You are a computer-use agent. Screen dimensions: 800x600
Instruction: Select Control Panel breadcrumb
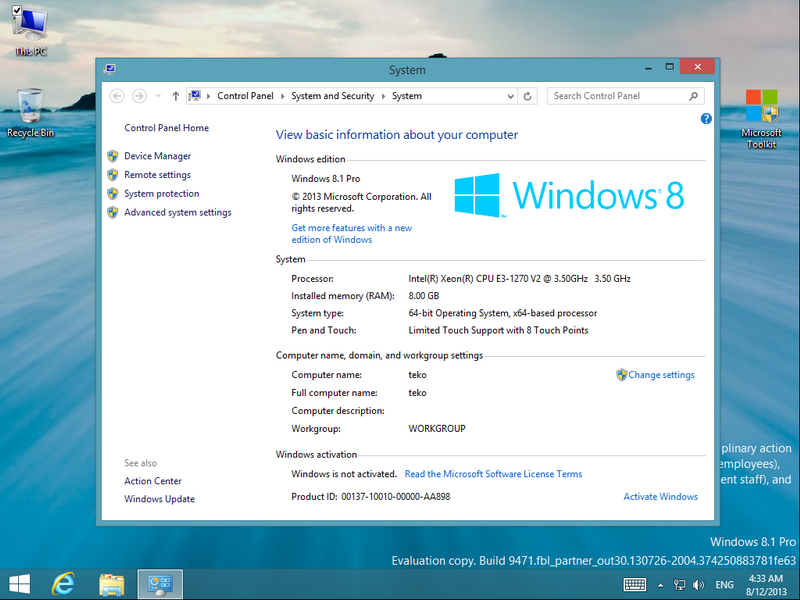pos(245,96)
